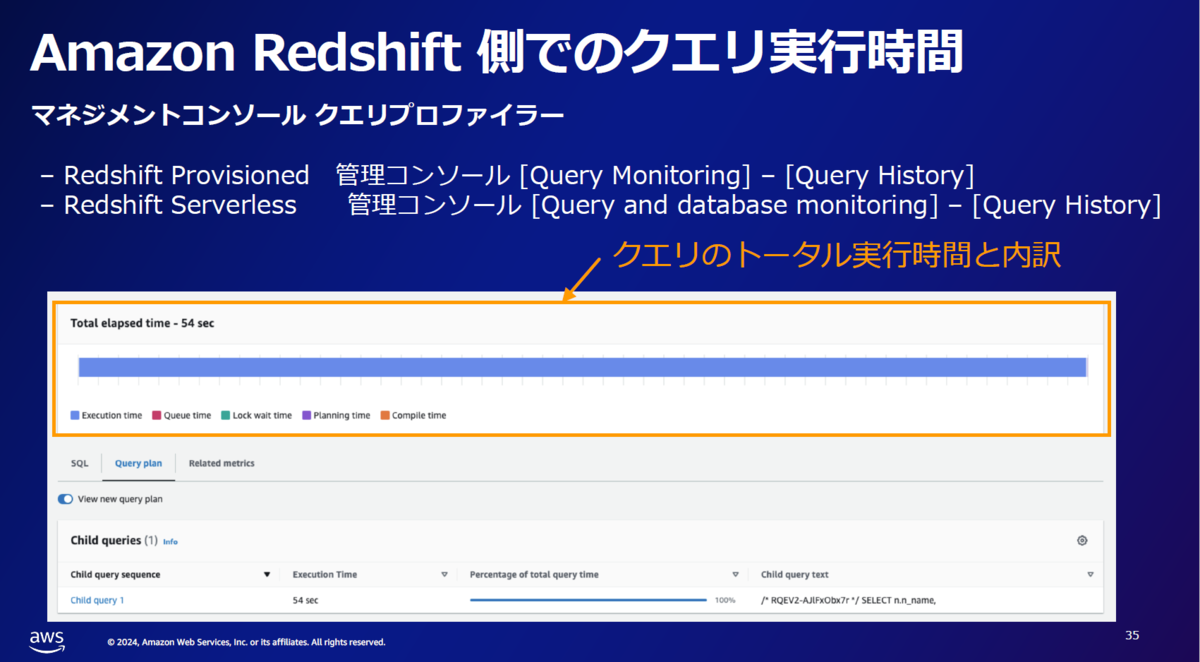Screen dimensions: 1200x662
Task: Click the '54 sec' execution time cell
Action: click(305, 601)
